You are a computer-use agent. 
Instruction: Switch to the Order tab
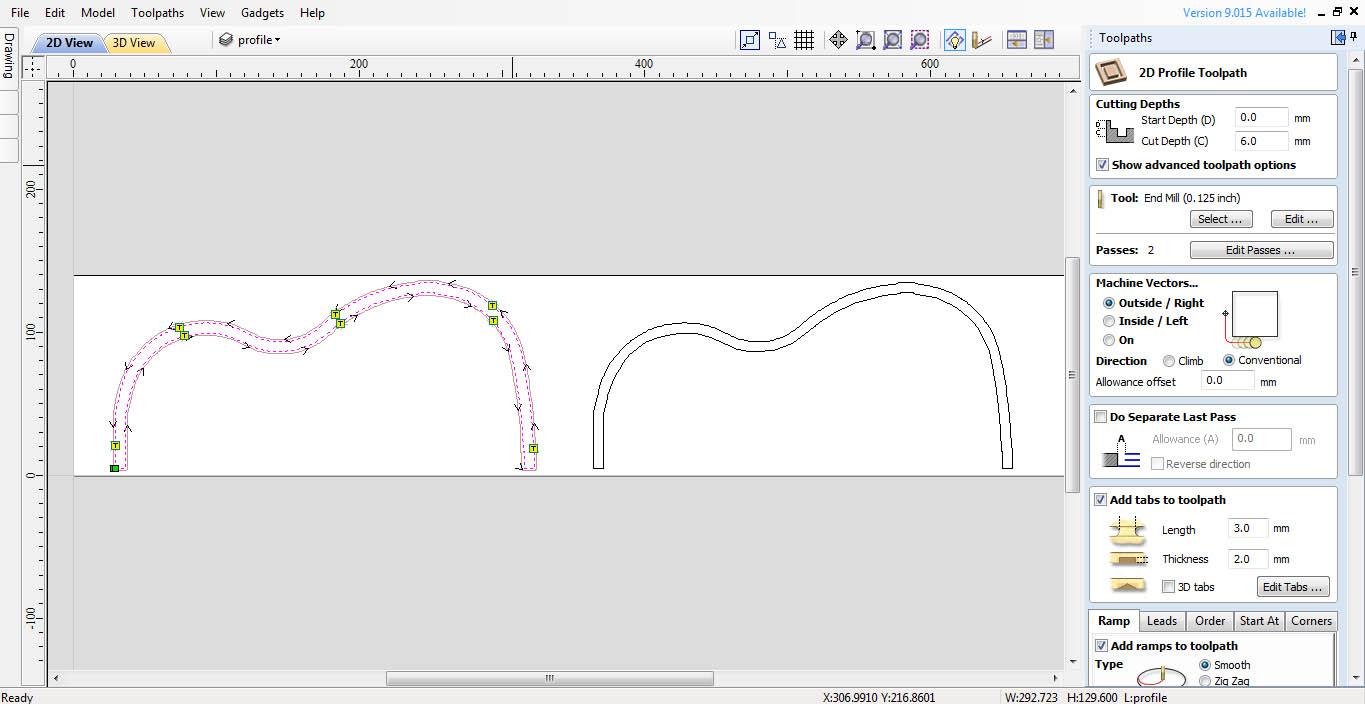click(1210, 621)
